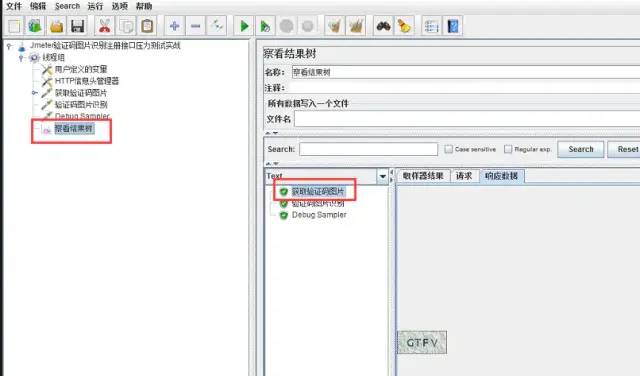Switch to the 响应数据 tab
The width and height of the screenshot is (640, 376).
(501, 176)
